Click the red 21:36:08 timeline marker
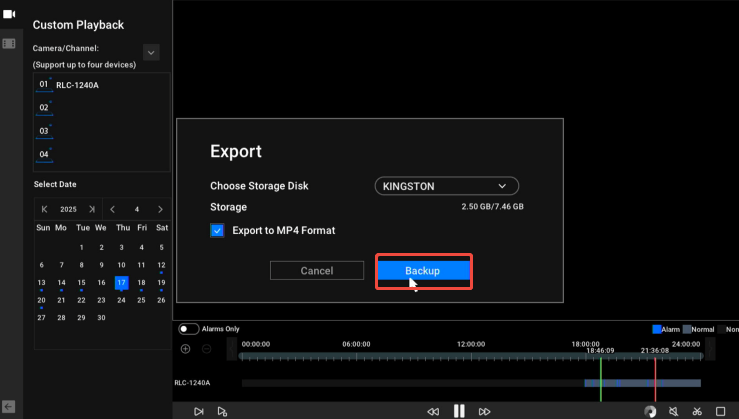Screen dimensions: 739x419 (x=655, y=377)
